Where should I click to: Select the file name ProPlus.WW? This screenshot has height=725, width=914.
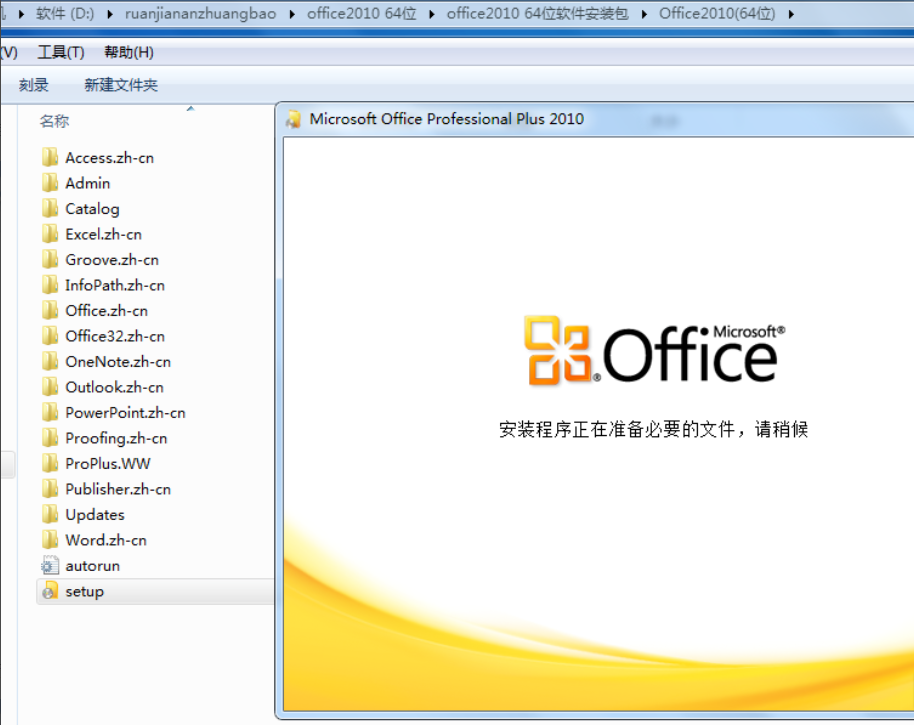pos(108,464)
